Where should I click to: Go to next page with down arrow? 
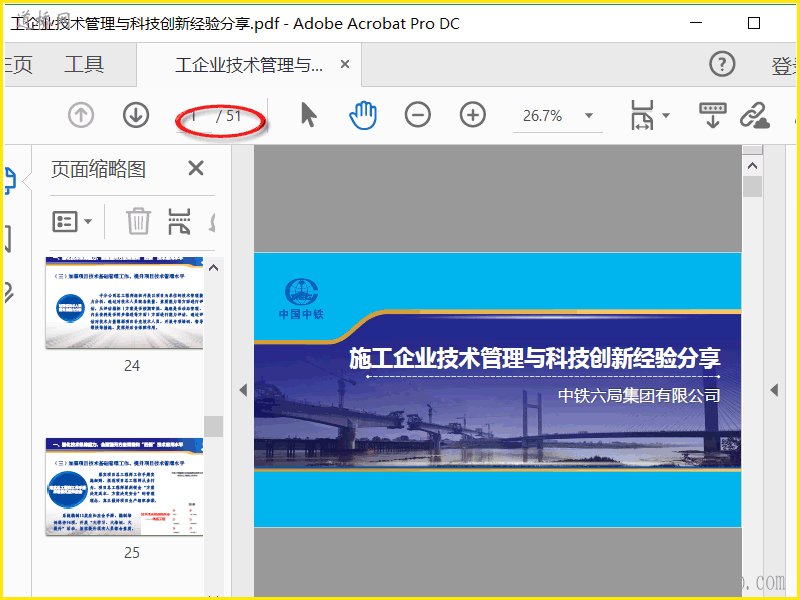pos(136,115)
